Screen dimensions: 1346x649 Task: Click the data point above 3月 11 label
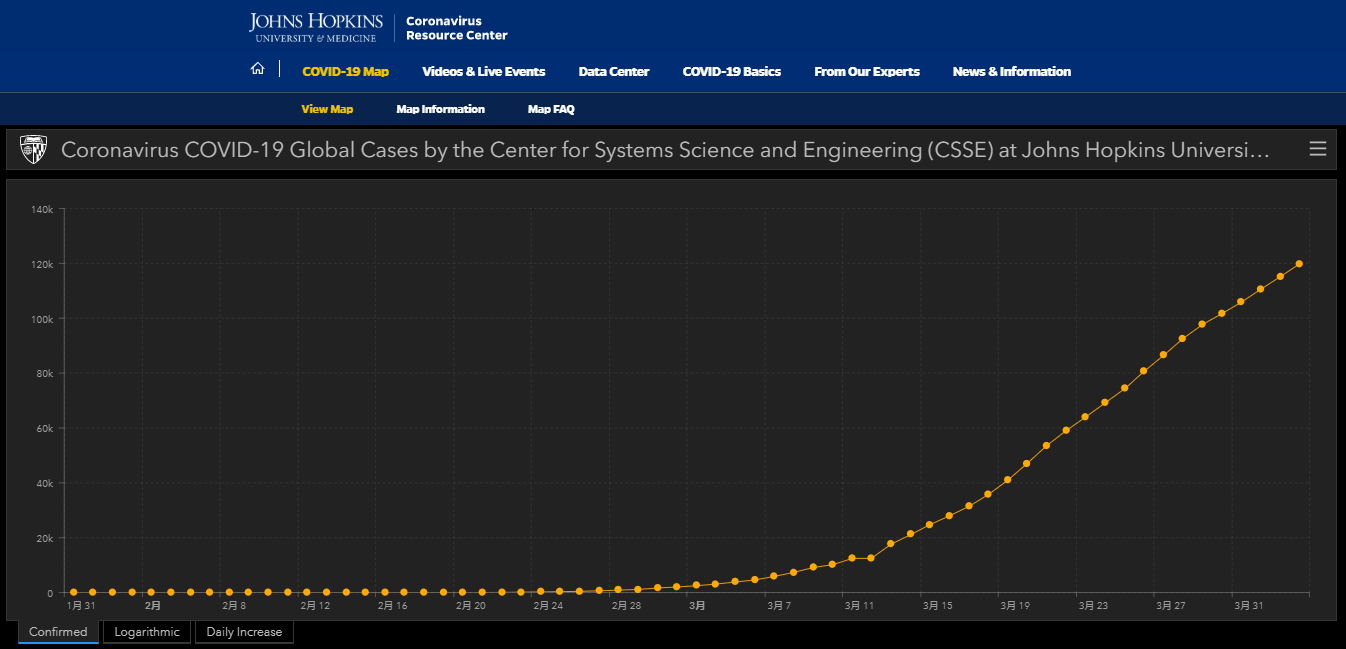[851, 558]
